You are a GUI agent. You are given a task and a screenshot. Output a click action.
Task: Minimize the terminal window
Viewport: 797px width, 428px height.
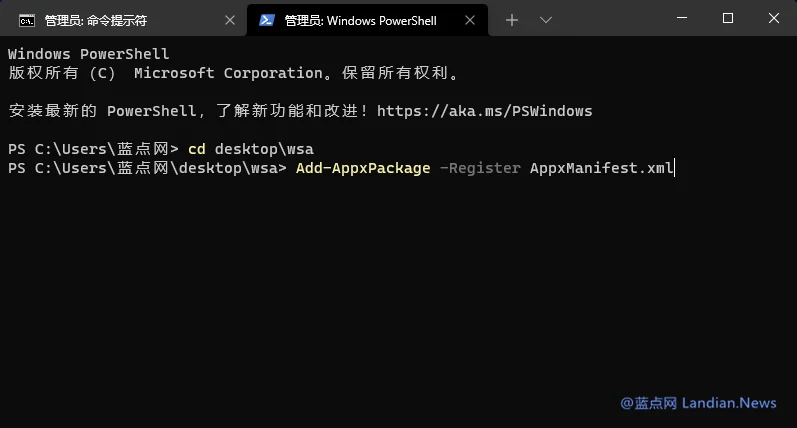[x=682, y=18]
